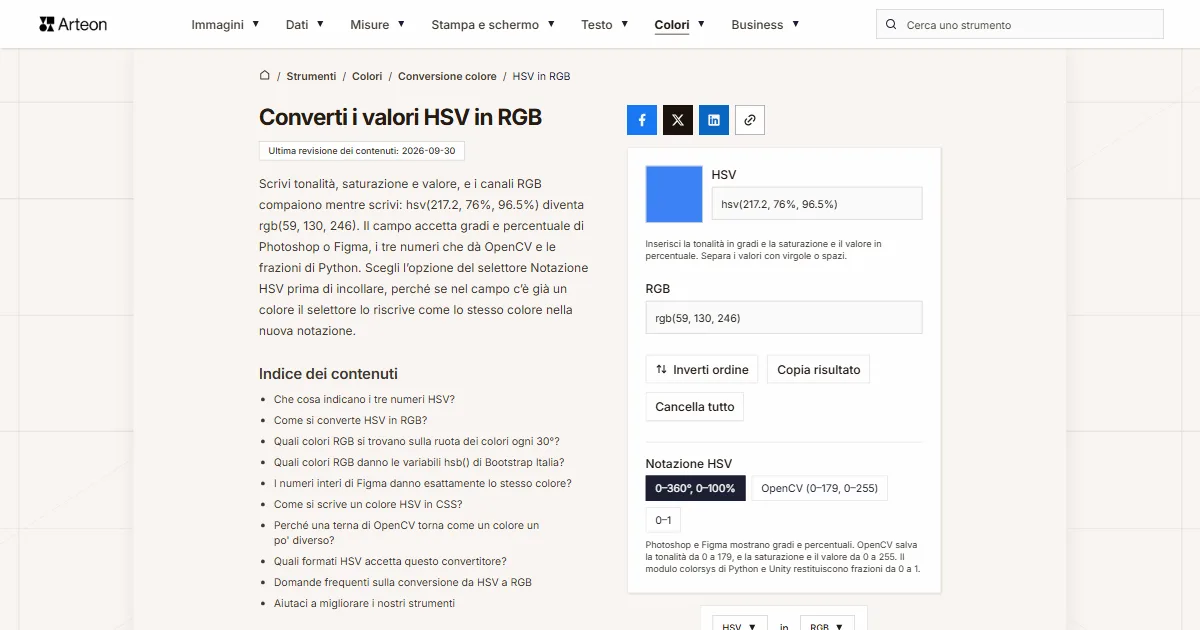Screen dimensions: 1200x630
Task: Open the Bootstrap Italia hsb() question
Action: point(419,462)
